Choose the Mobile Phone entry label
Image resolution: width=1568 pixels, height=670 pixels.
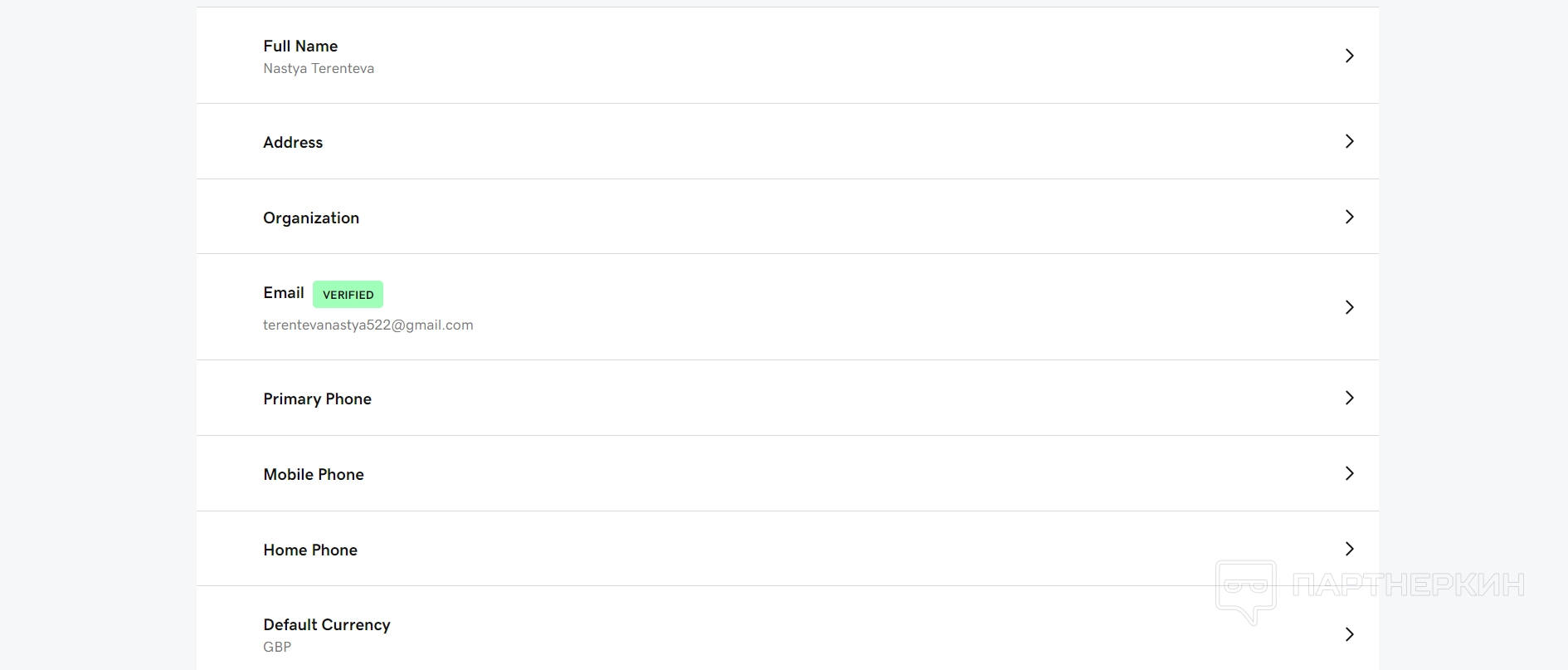(314, 475)
